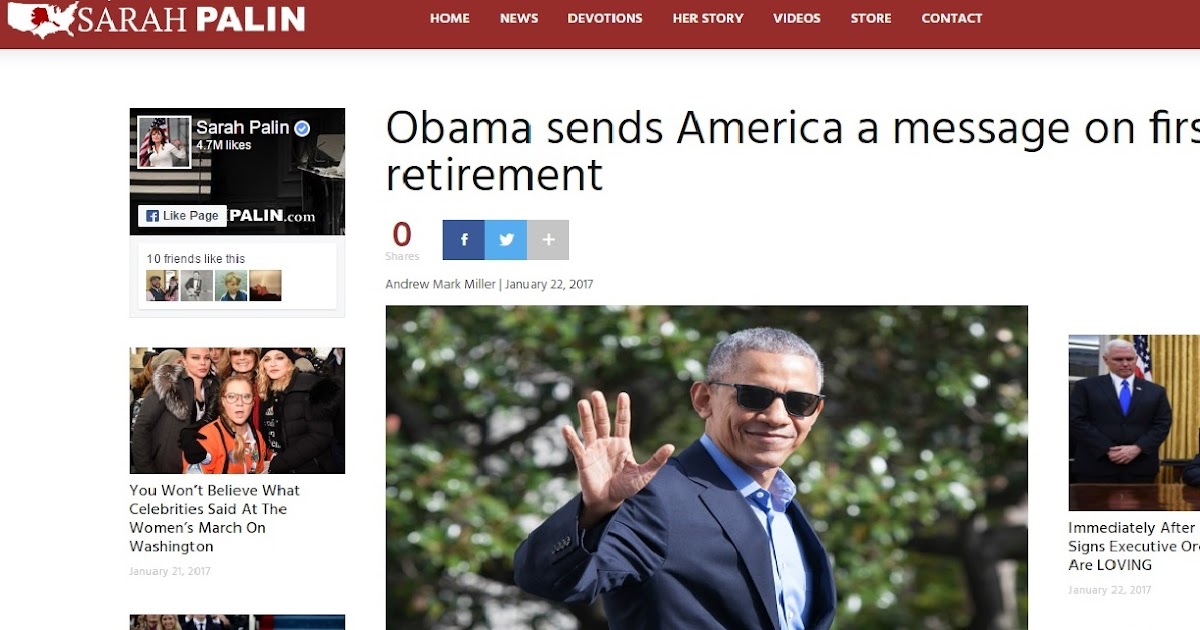The width and height of the screenshot is (1200, 630).
Task: Click the Facebook share icon
Action: [464, 240]
